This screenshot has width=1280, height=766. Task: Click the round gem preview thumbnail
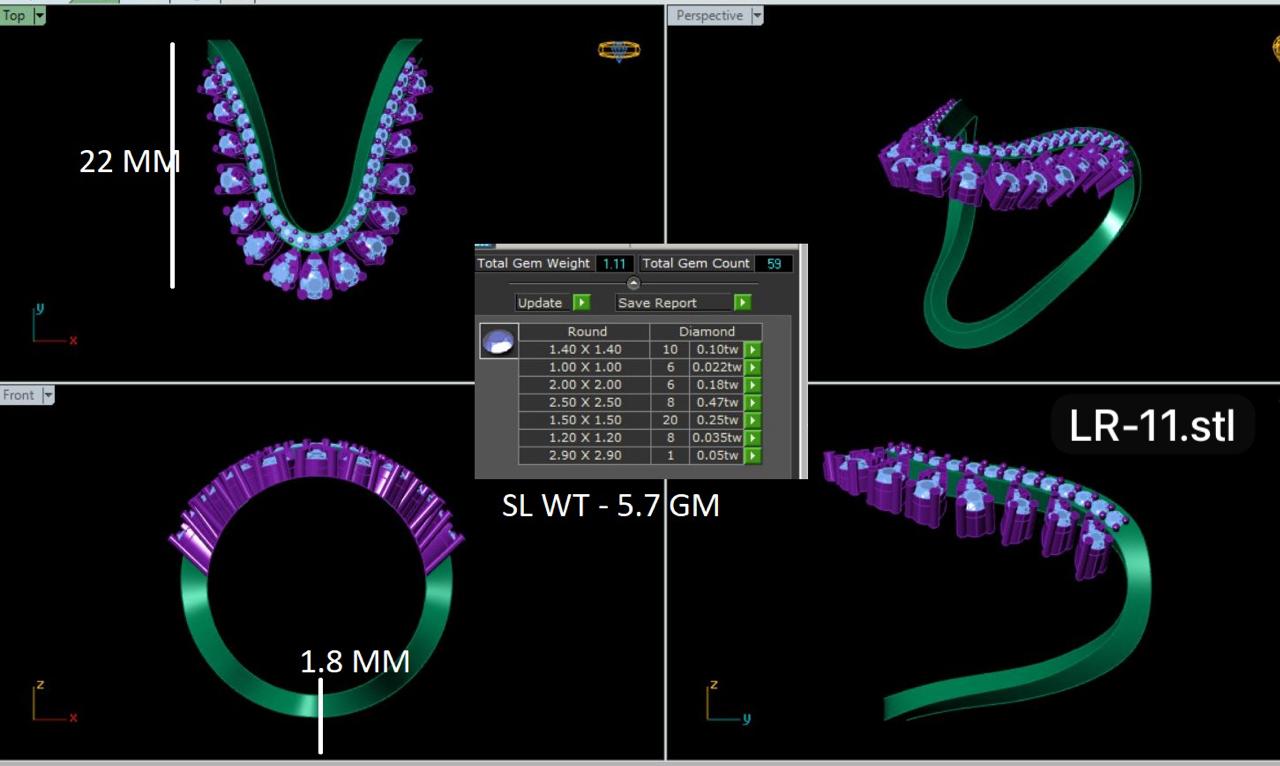[x=498, y=342]
